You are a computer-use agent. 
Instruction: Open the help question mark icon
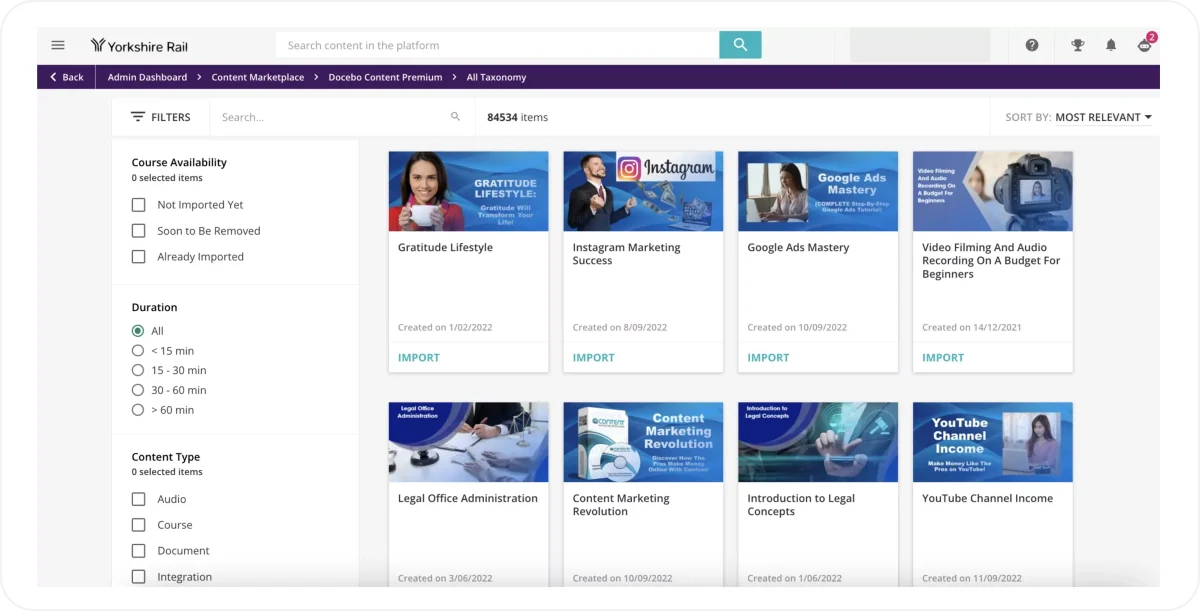coord(1032,45)
